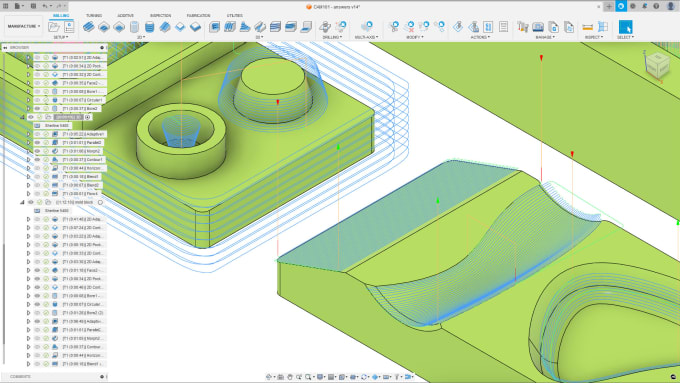
Task: Click the Setup Sheet icon in Actions
Action: point(503,27)
